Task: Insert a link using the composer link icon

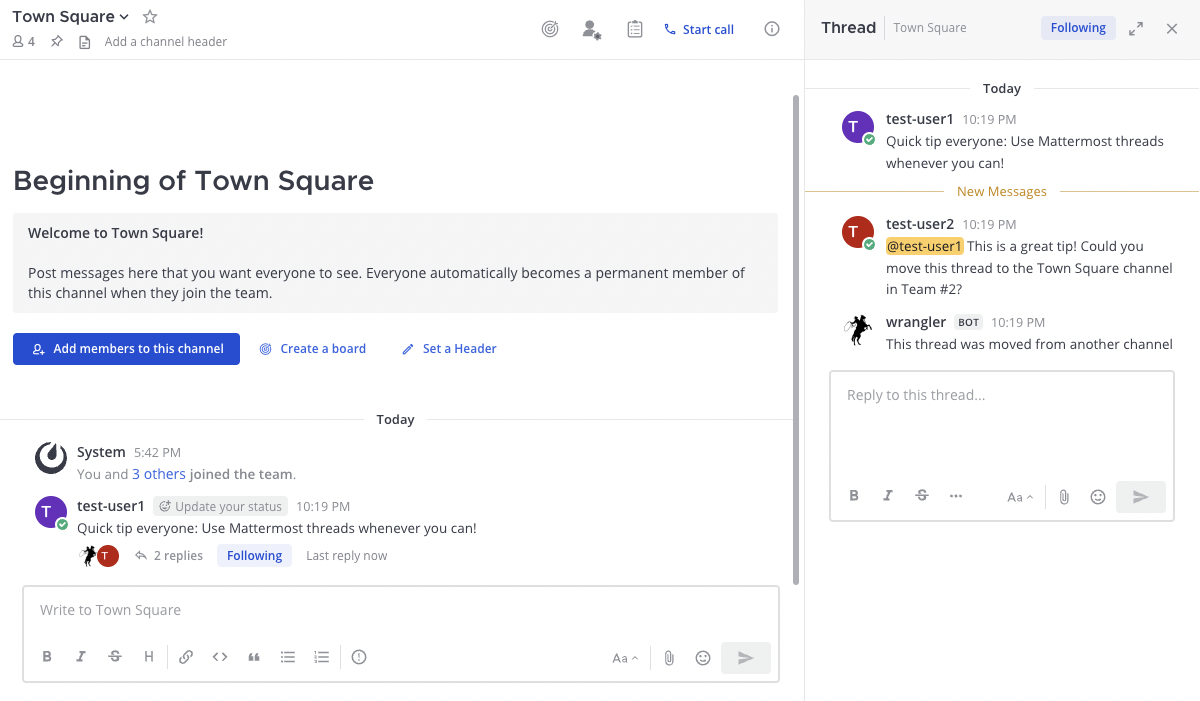Action: [x=186, y=657]
